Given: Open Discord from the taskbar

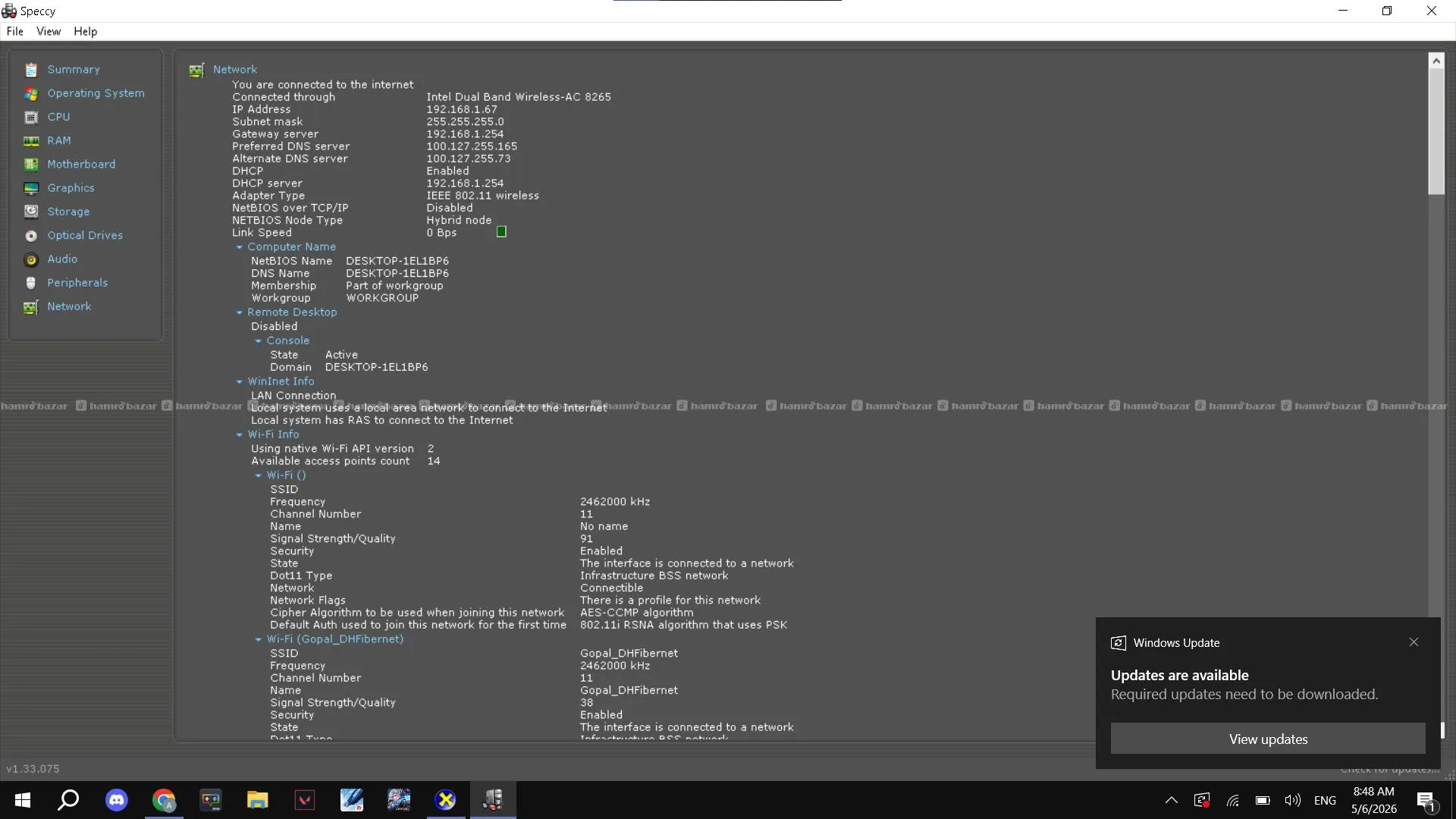Looking at the screenshot, I should point(117,800).
